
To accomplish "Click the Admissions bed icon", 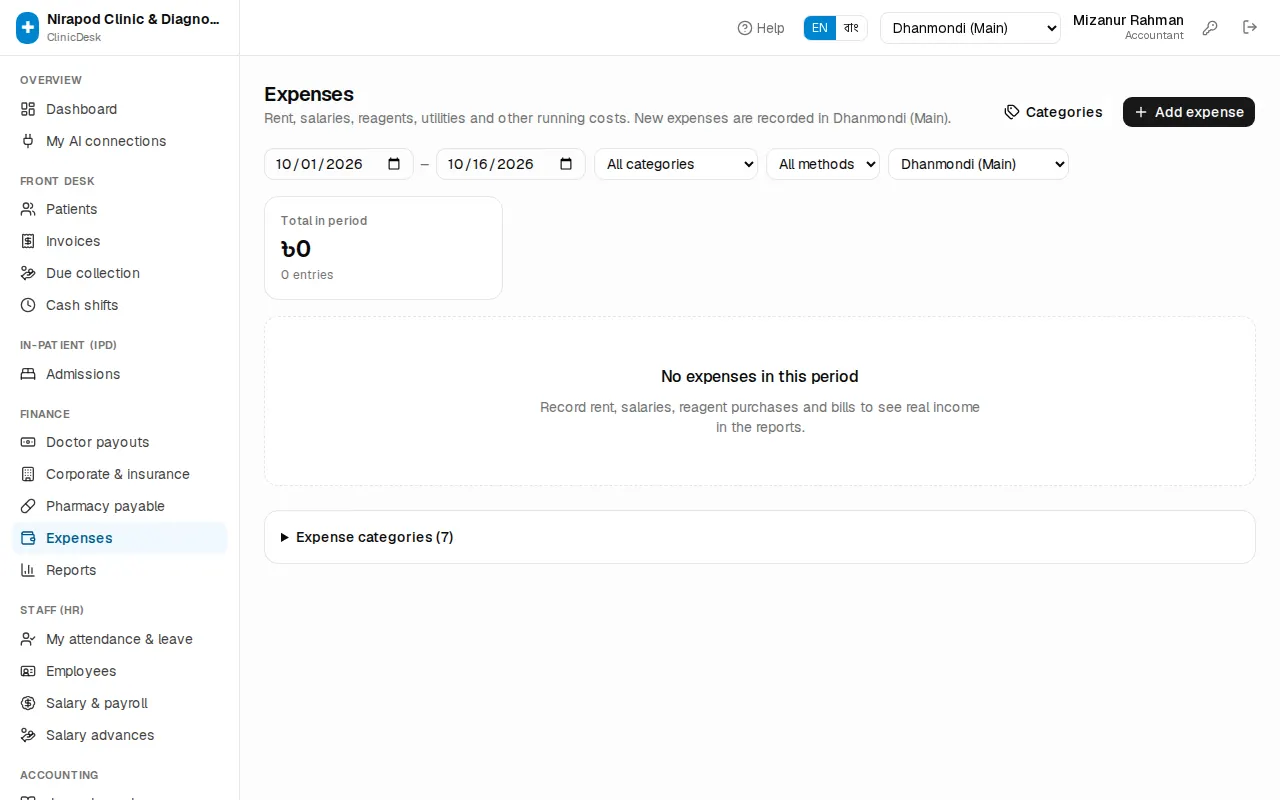I will (x=28, y=374).
